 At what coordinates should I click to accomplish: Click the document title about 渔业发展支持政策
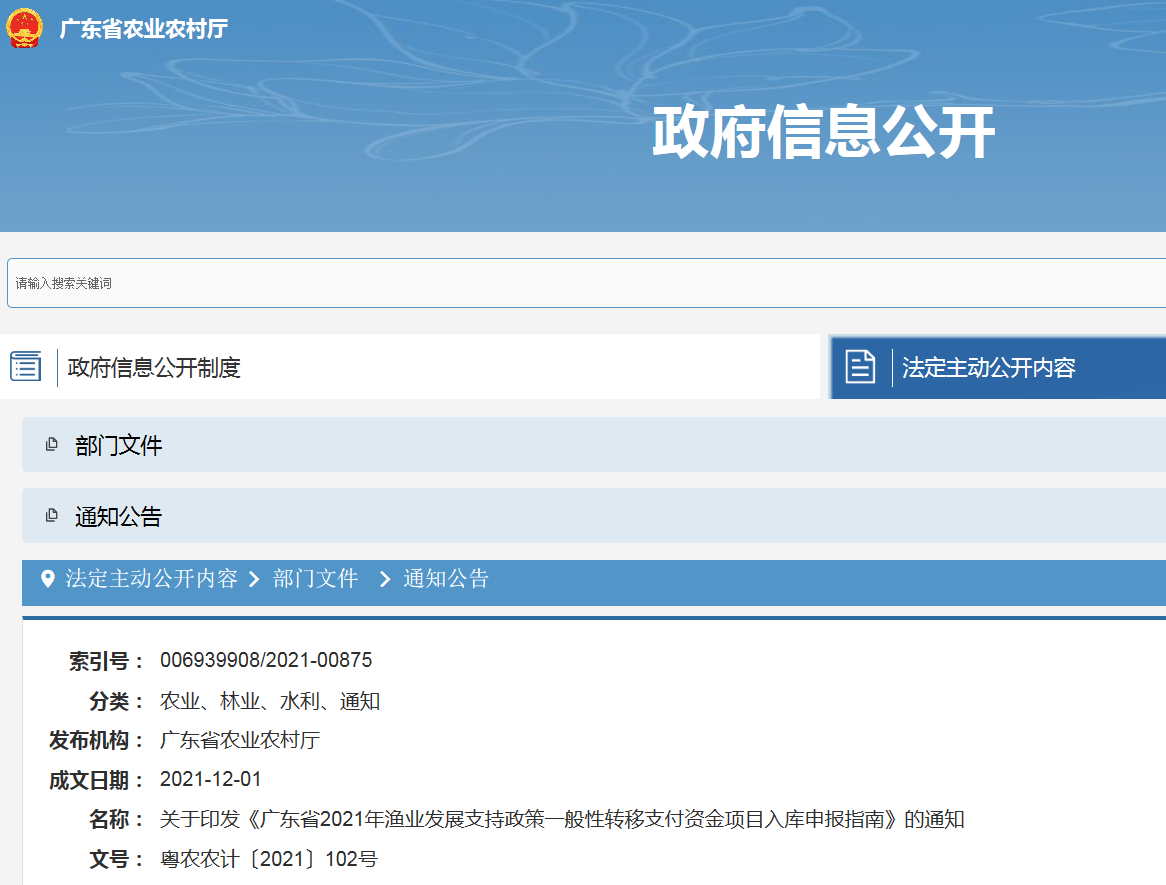point(562,820)
